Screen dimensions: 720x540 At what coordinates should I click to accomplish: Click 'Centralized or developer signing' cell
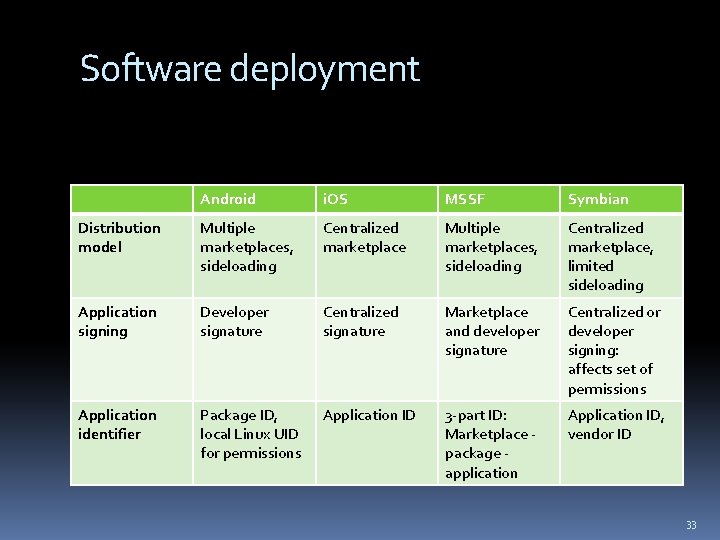622,349
